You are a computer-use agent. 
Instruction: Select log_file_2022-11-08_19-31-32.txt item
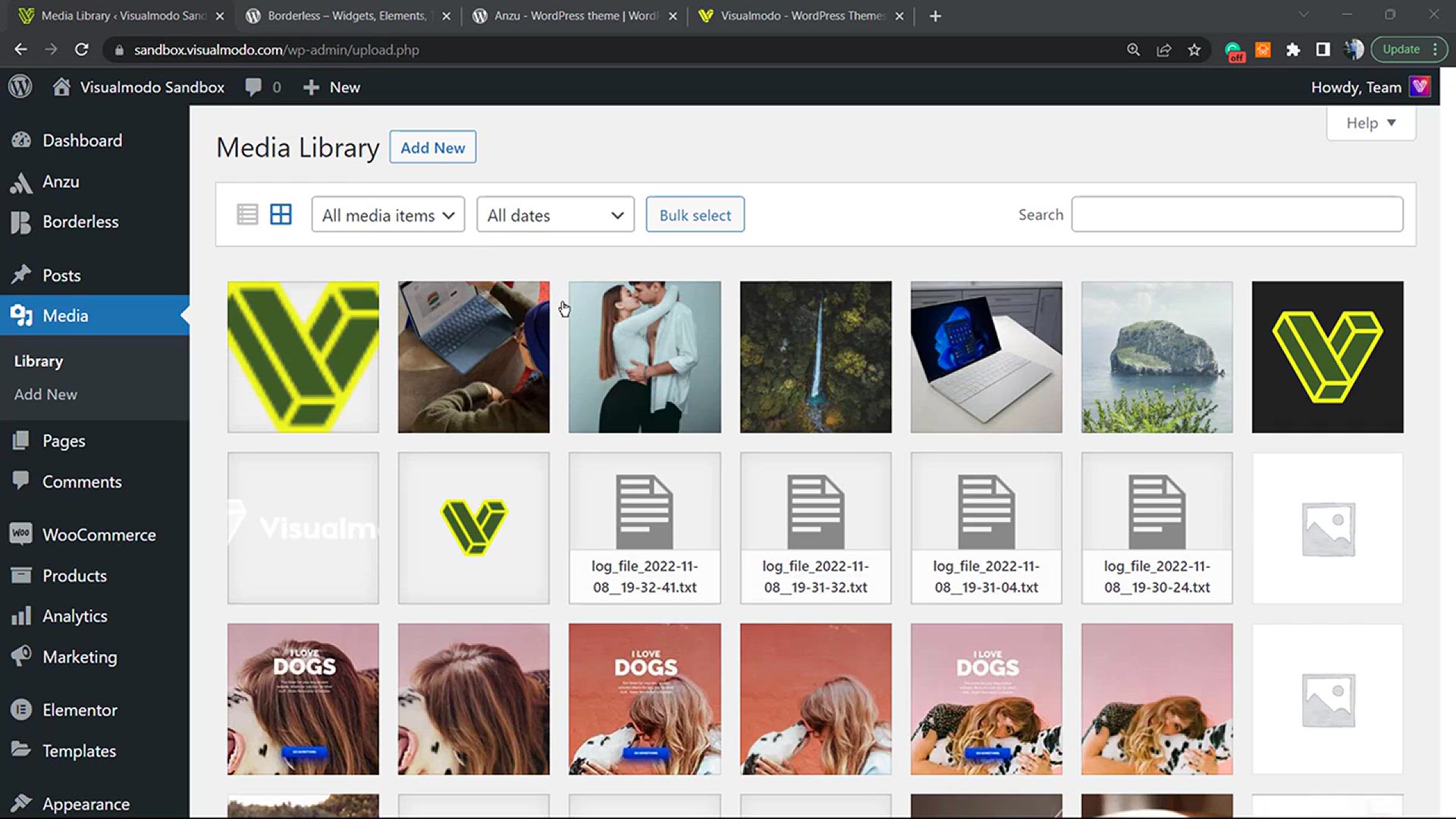(816, 528)
